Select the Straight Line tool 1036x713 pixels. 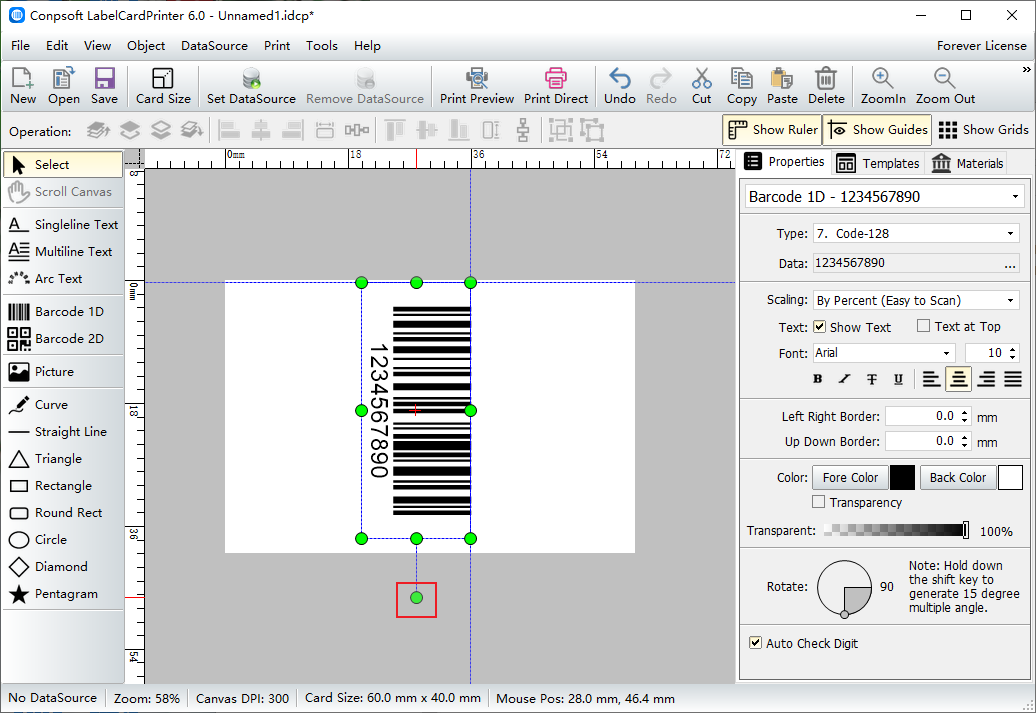tap(63, 432)
